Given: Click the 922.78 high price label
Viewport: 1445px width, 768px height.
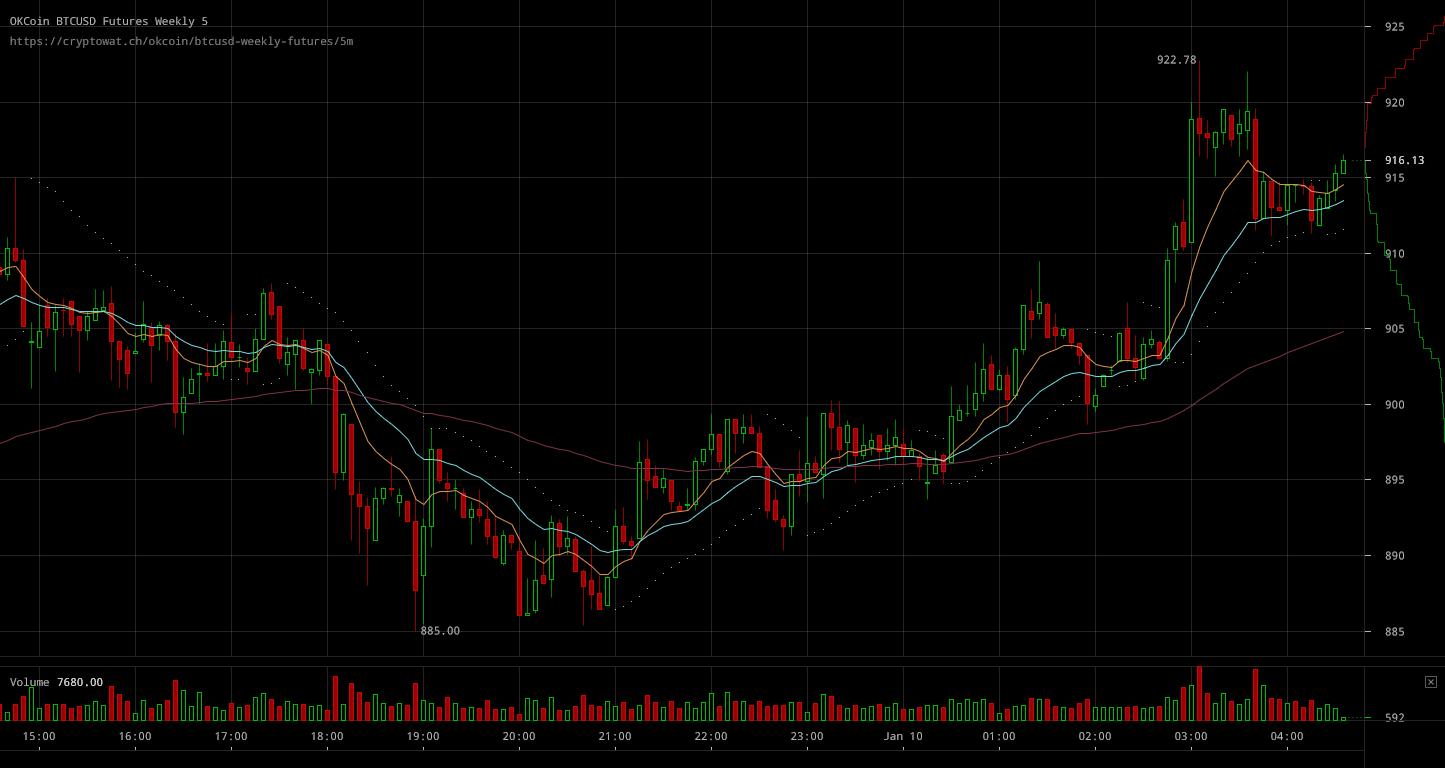Looking at the screenshot, I should tap(1176, 60).
